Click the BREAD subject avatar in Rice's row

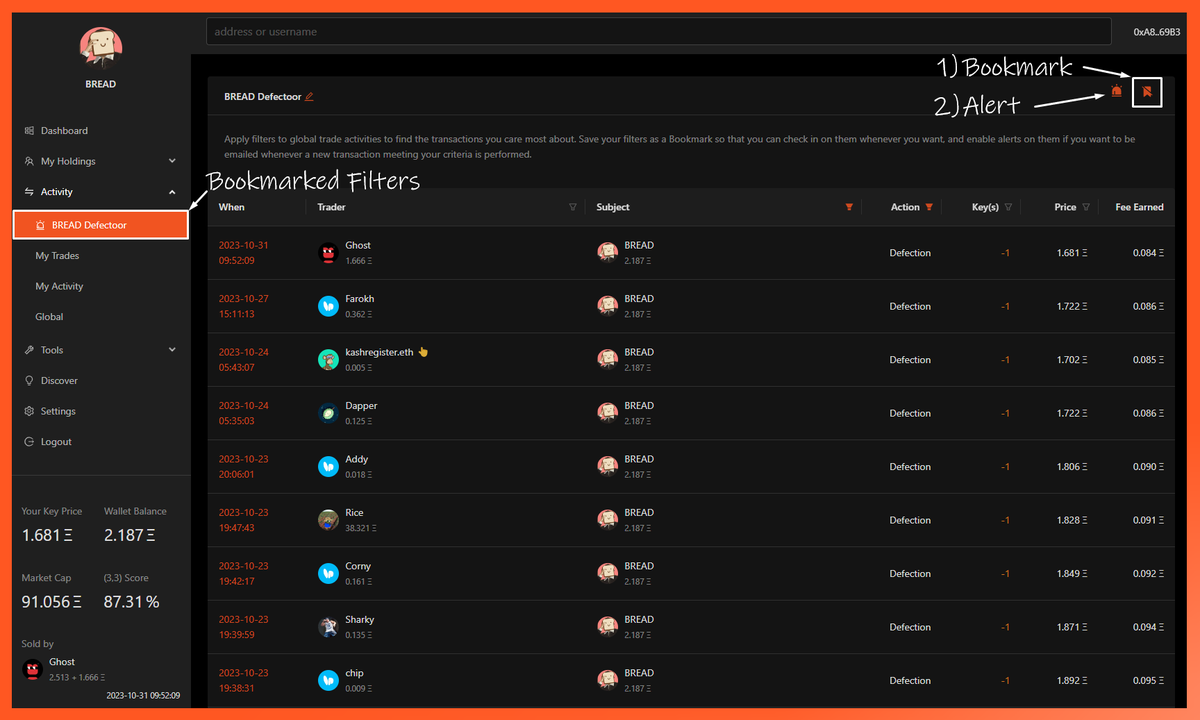tap(607, 520)
